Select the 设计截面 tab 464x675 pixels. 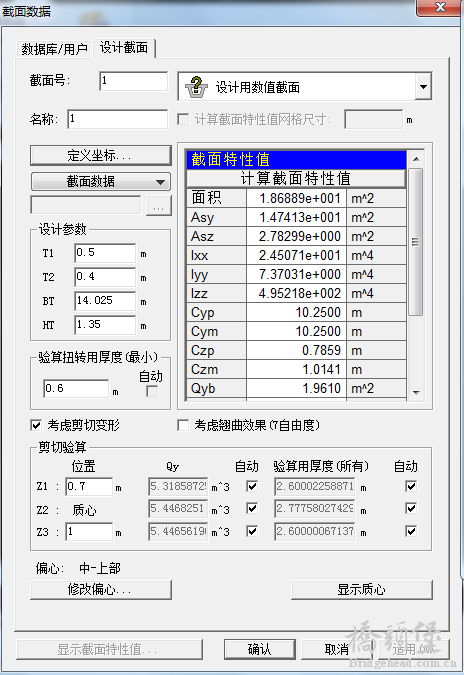point(124,47)
